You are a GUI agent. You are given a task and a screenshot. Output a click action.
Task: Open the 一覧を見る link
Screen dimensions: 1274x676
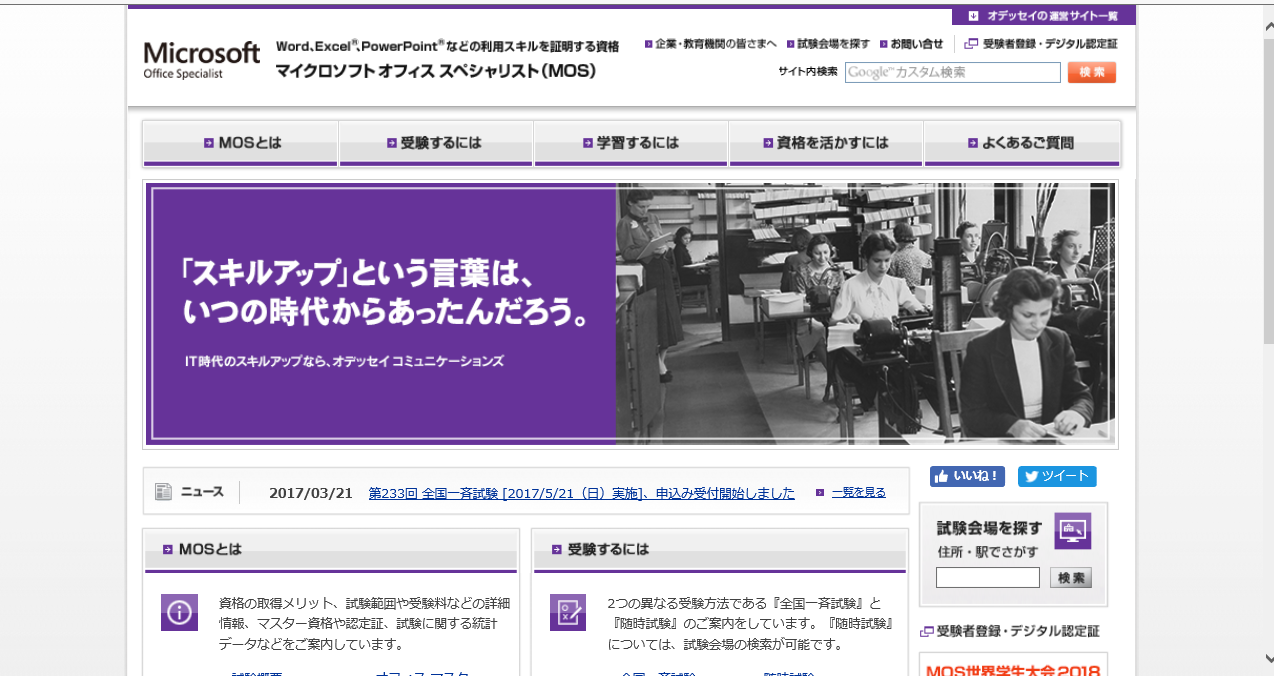coord(858,492)
